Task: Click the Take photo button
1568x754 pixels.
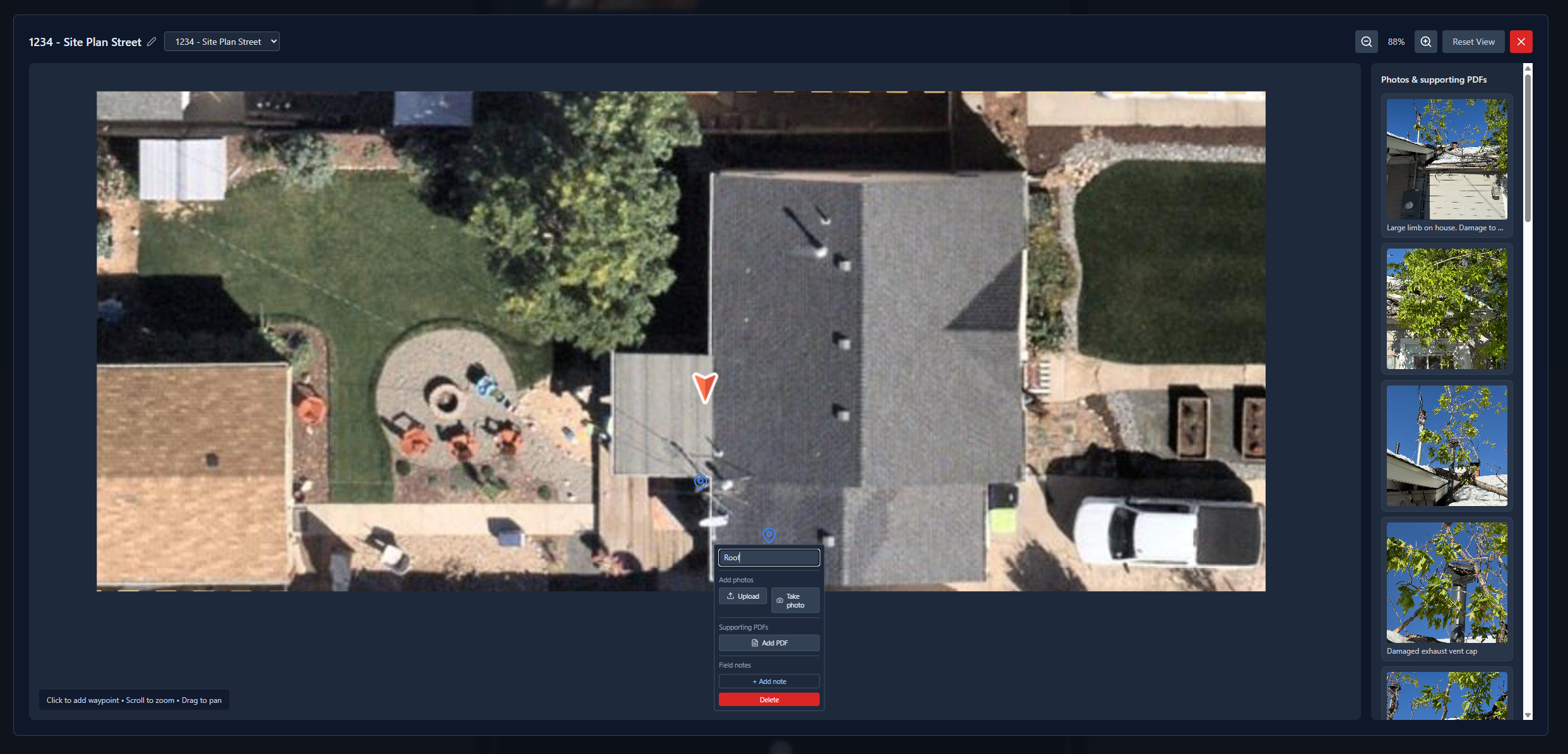Action: (x=795, y=601)
